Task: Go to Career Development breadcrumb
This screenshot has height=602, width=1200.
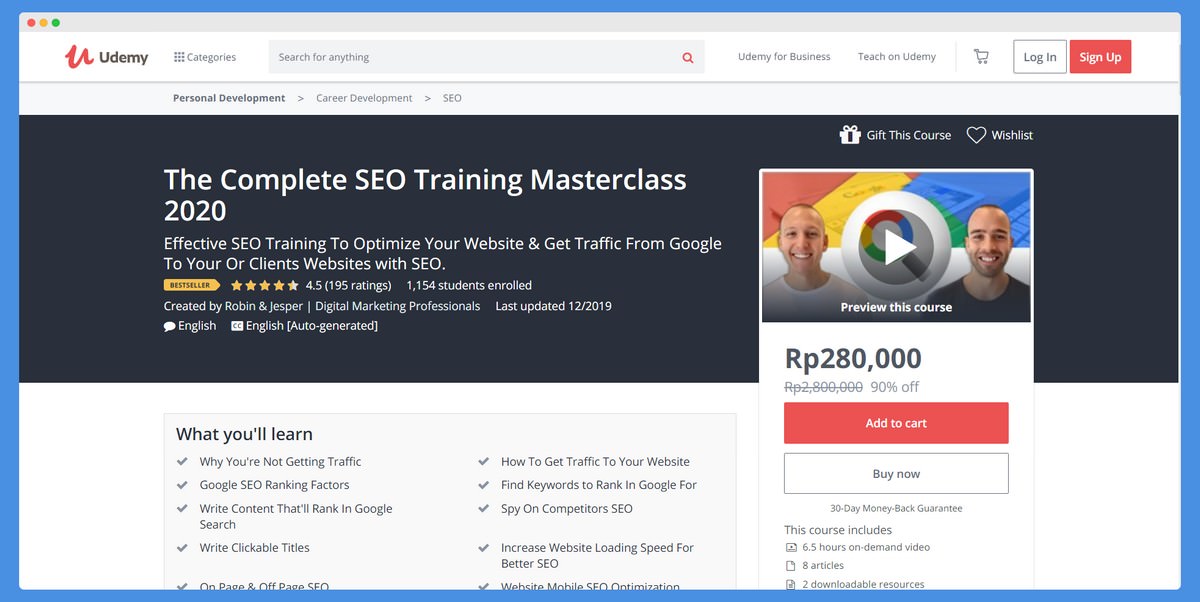Action: 364,98
